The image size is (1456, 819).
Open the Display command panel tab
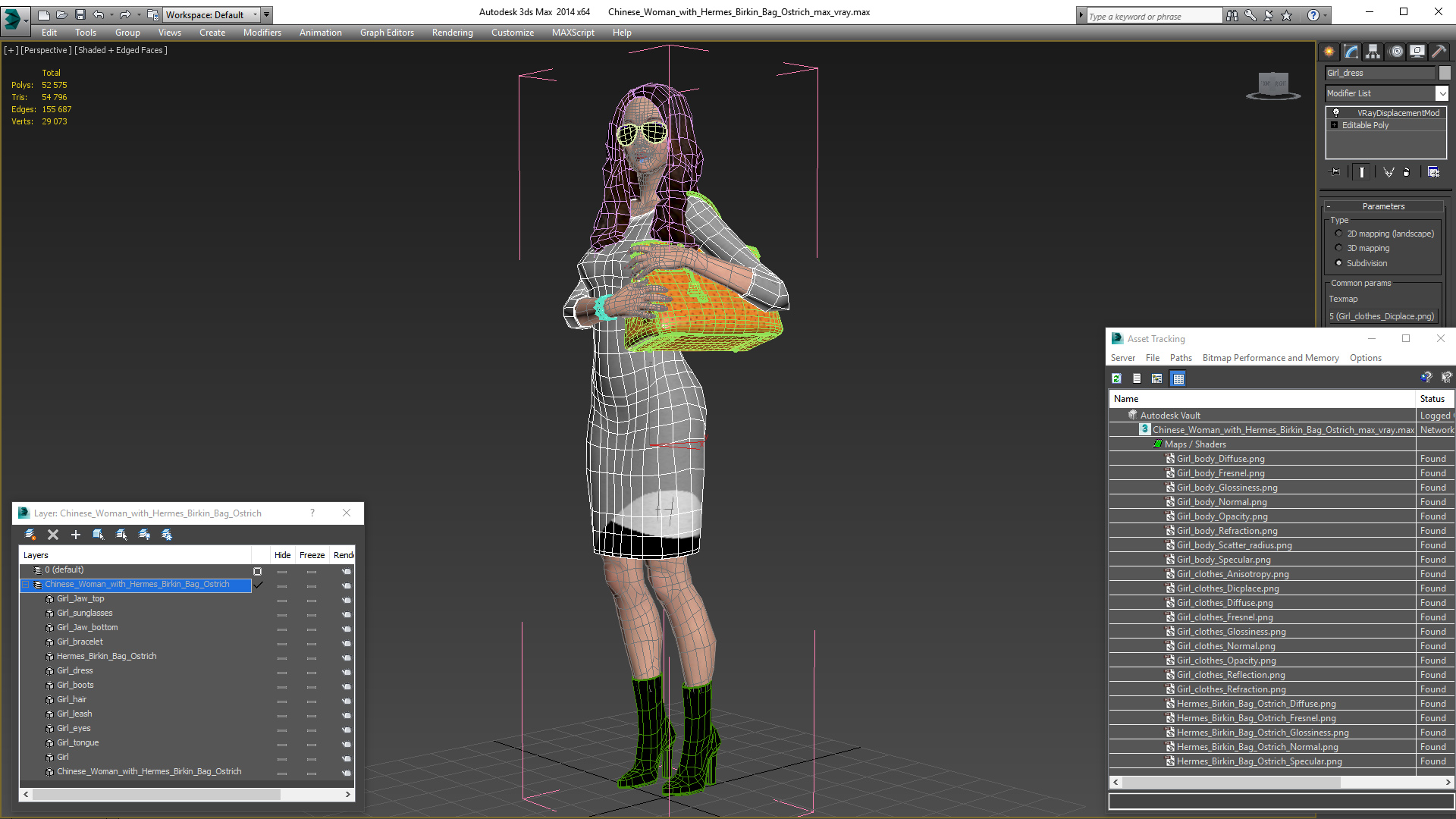pyautogui.click(x=1417, y=52)
